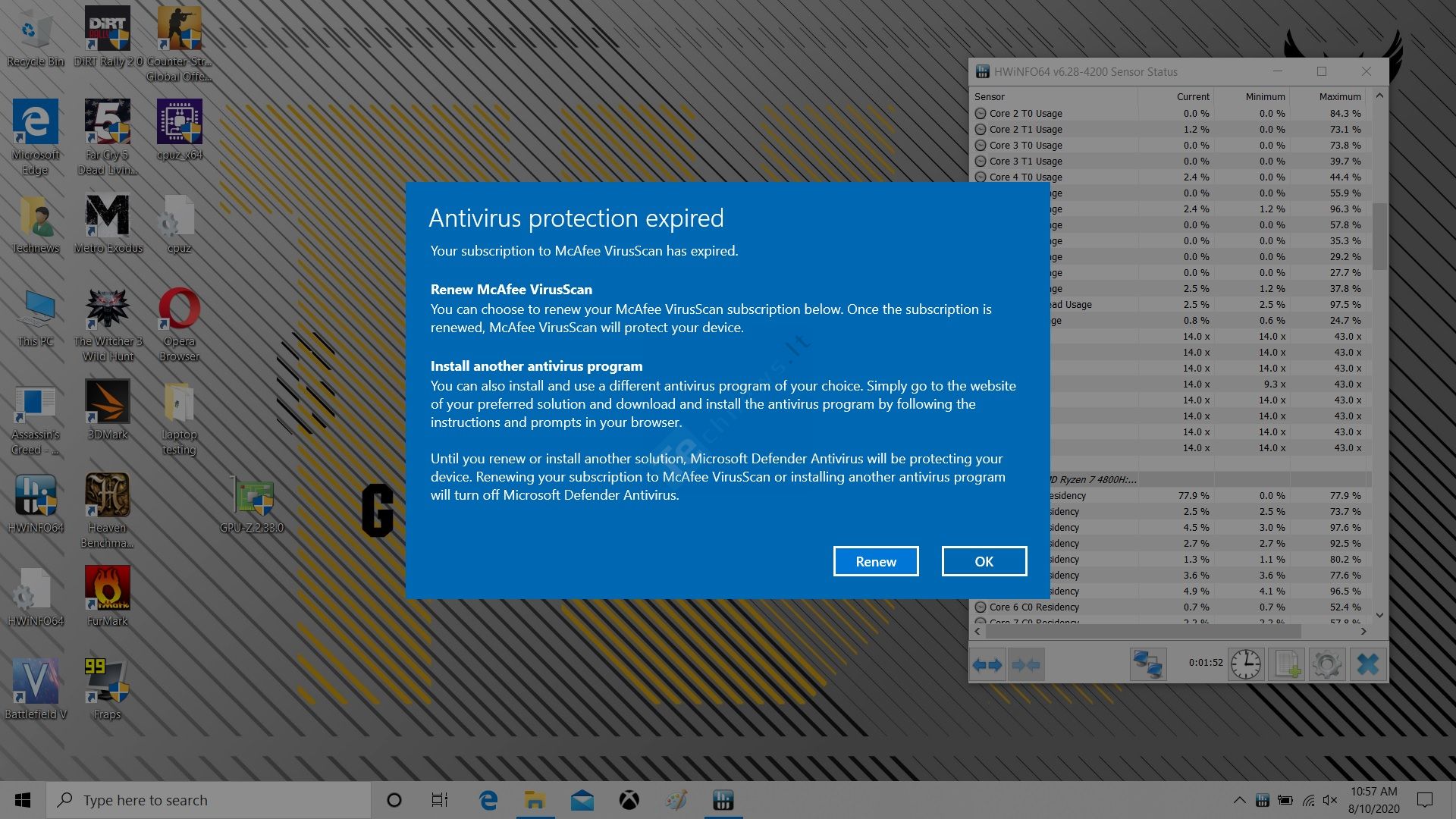This screenshot has width=1456, height=819.
Task: Click the log file start icon in HWiNFO64
Action: point(1286,664)
